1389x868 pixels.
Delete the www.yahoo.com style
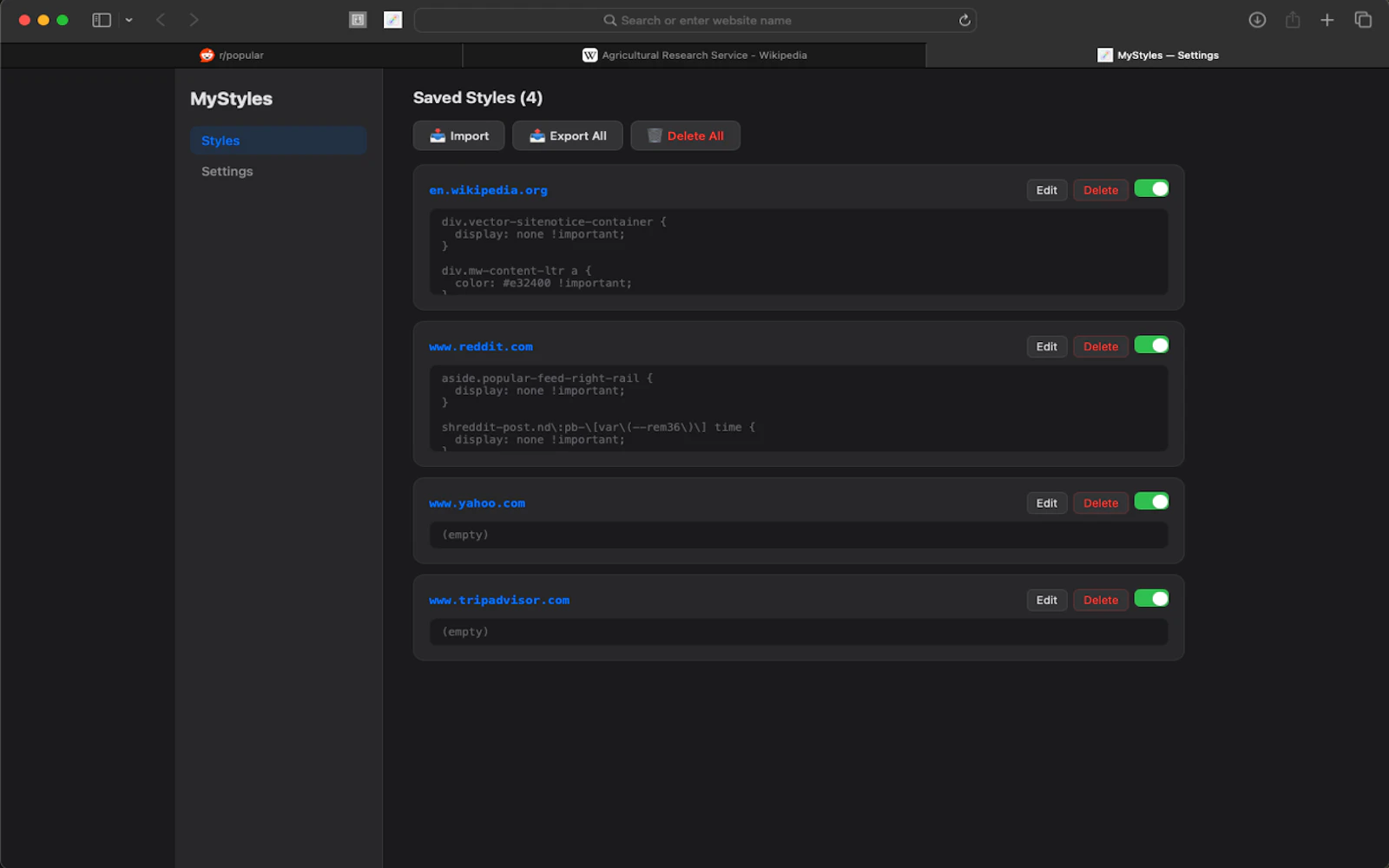point(1101,503)
